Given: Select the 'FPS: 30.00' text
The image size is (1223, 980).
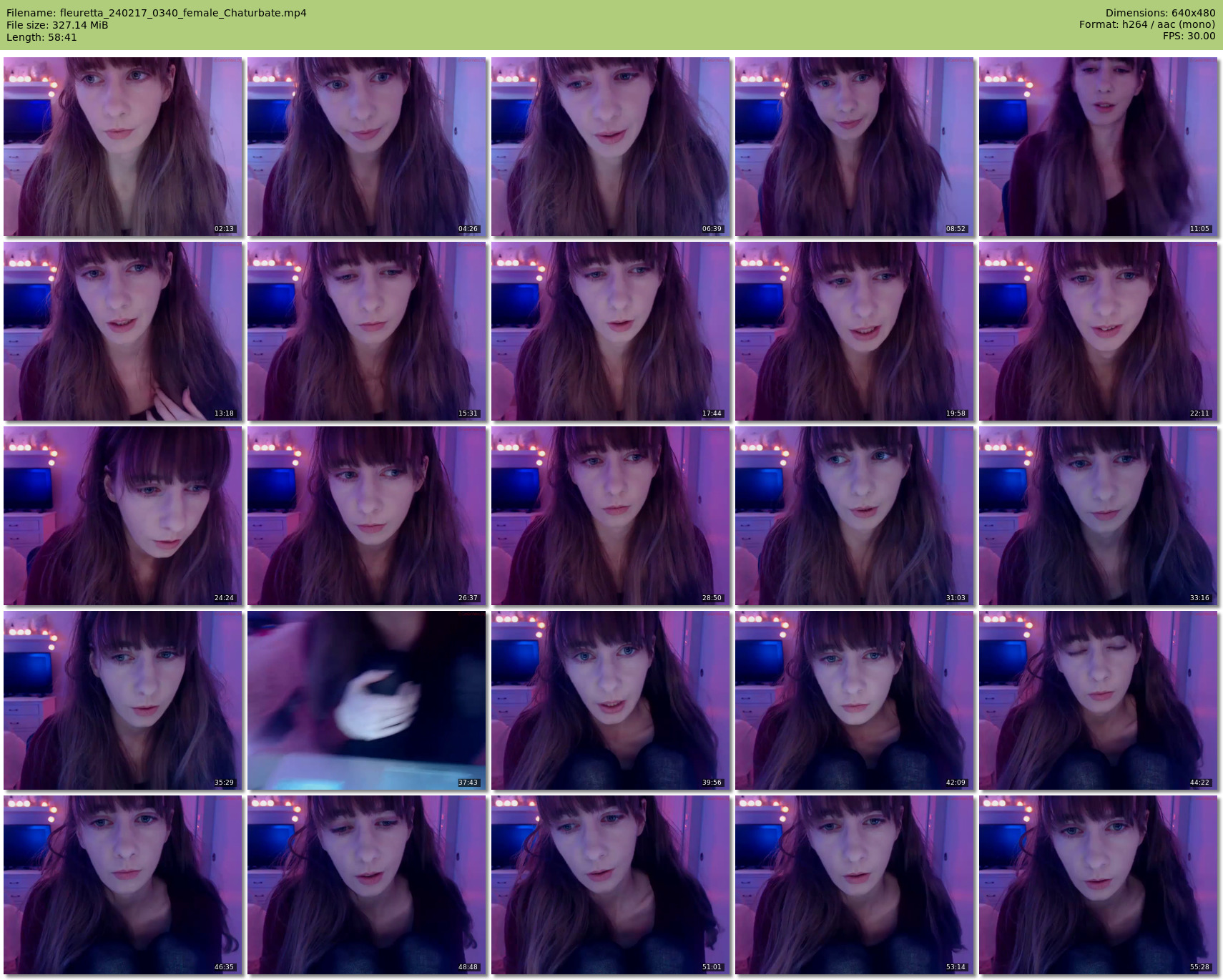Looking at the screenshot, I should pyautogui.click(x=1189, y=36).
